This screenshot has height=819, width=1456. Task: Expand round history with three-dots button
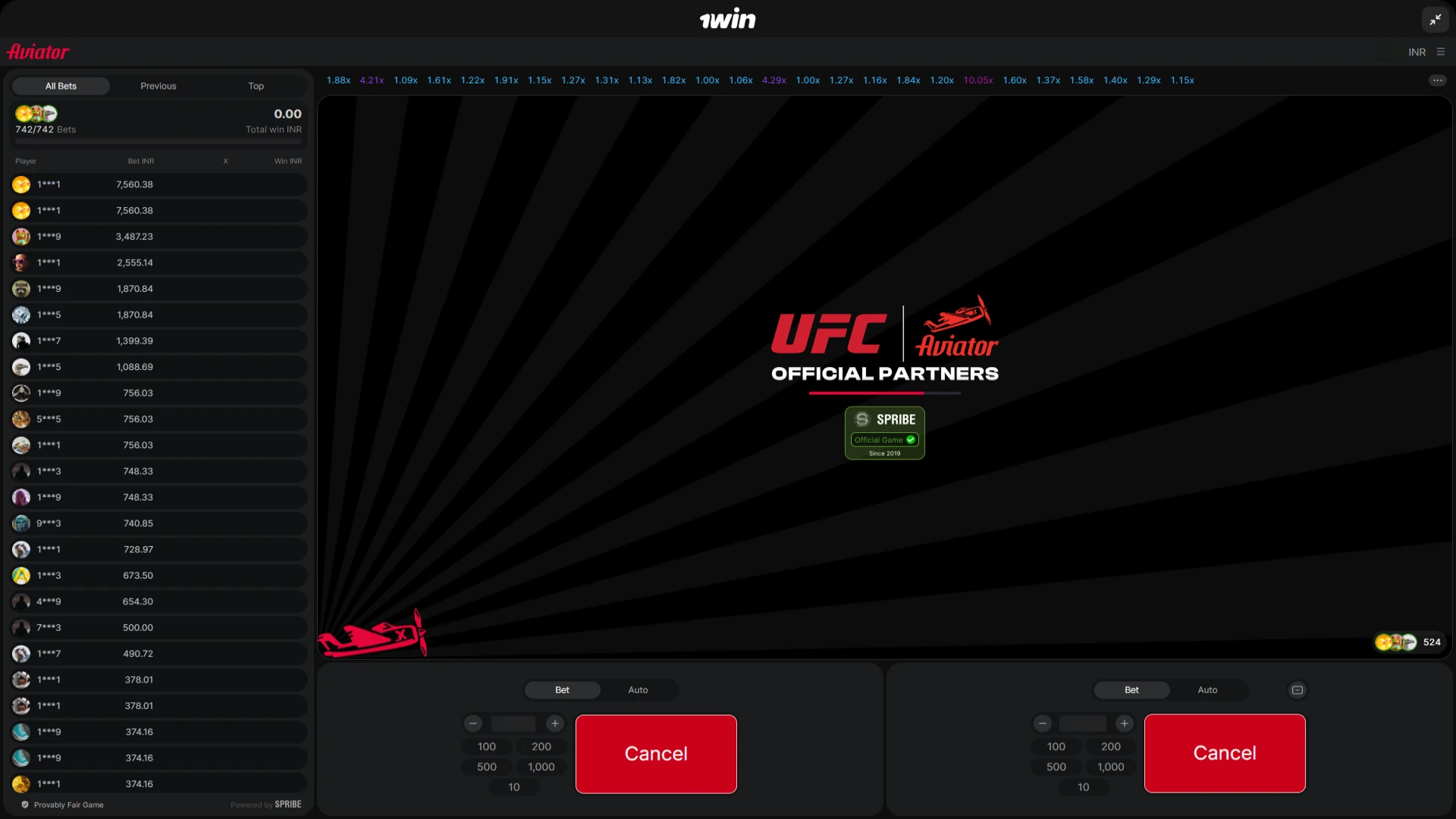point(1437,80)
